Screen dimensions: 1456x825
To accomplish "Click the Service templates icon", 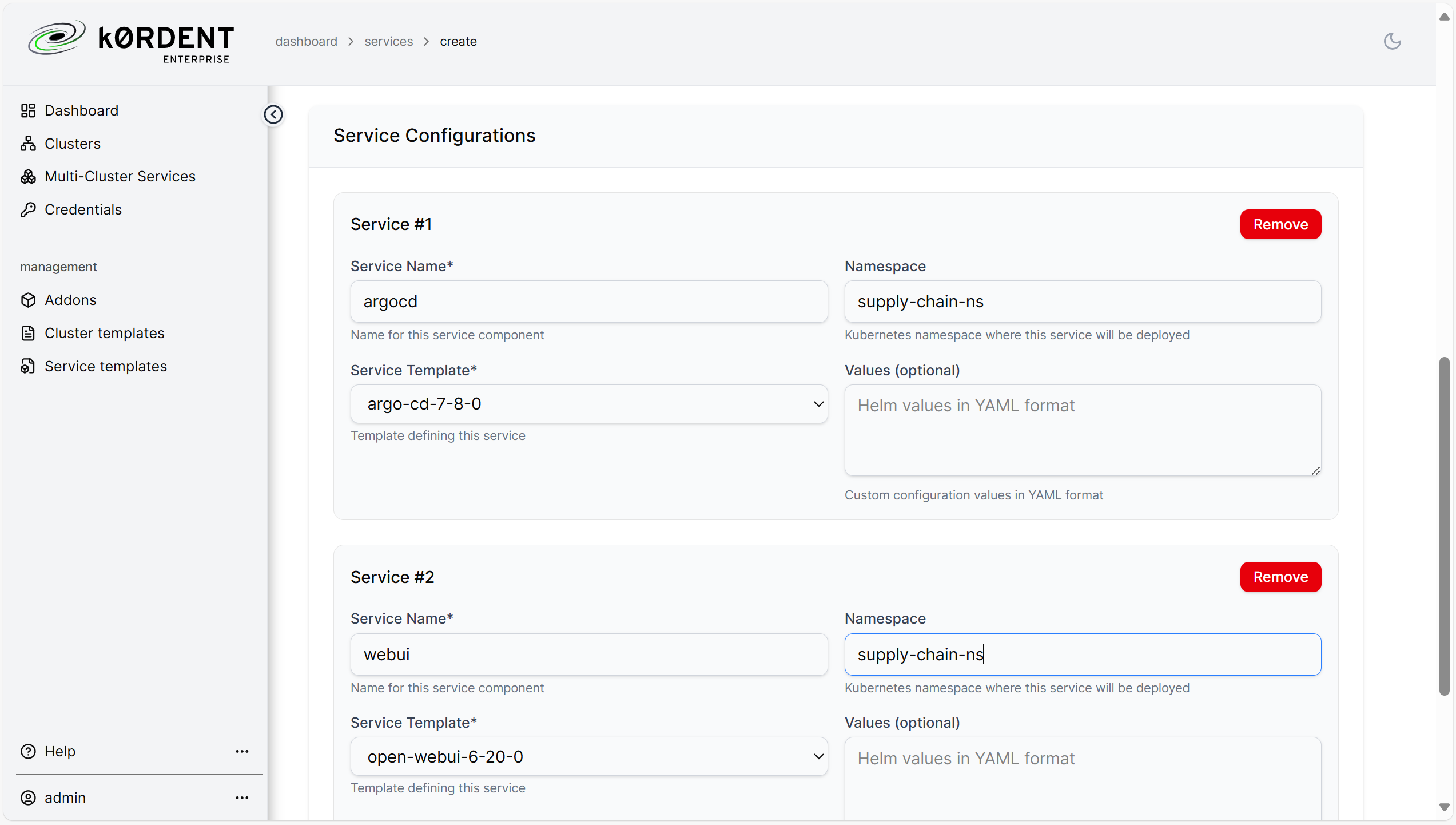I will pos(28,366).
